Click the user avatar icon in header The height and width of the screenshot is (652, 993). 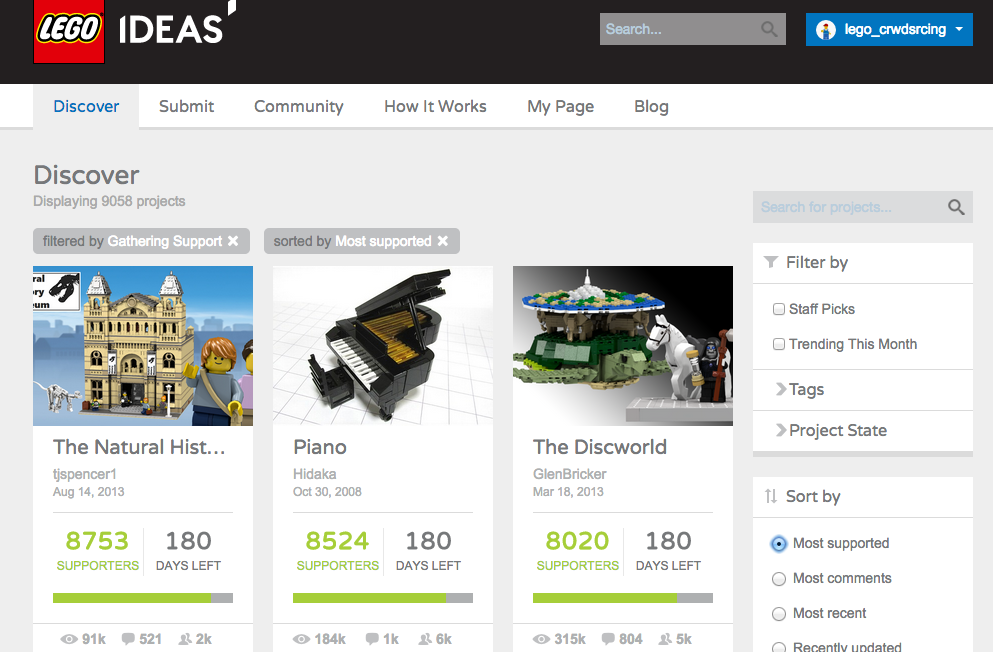pyautogui.click(x=825, y=29)
